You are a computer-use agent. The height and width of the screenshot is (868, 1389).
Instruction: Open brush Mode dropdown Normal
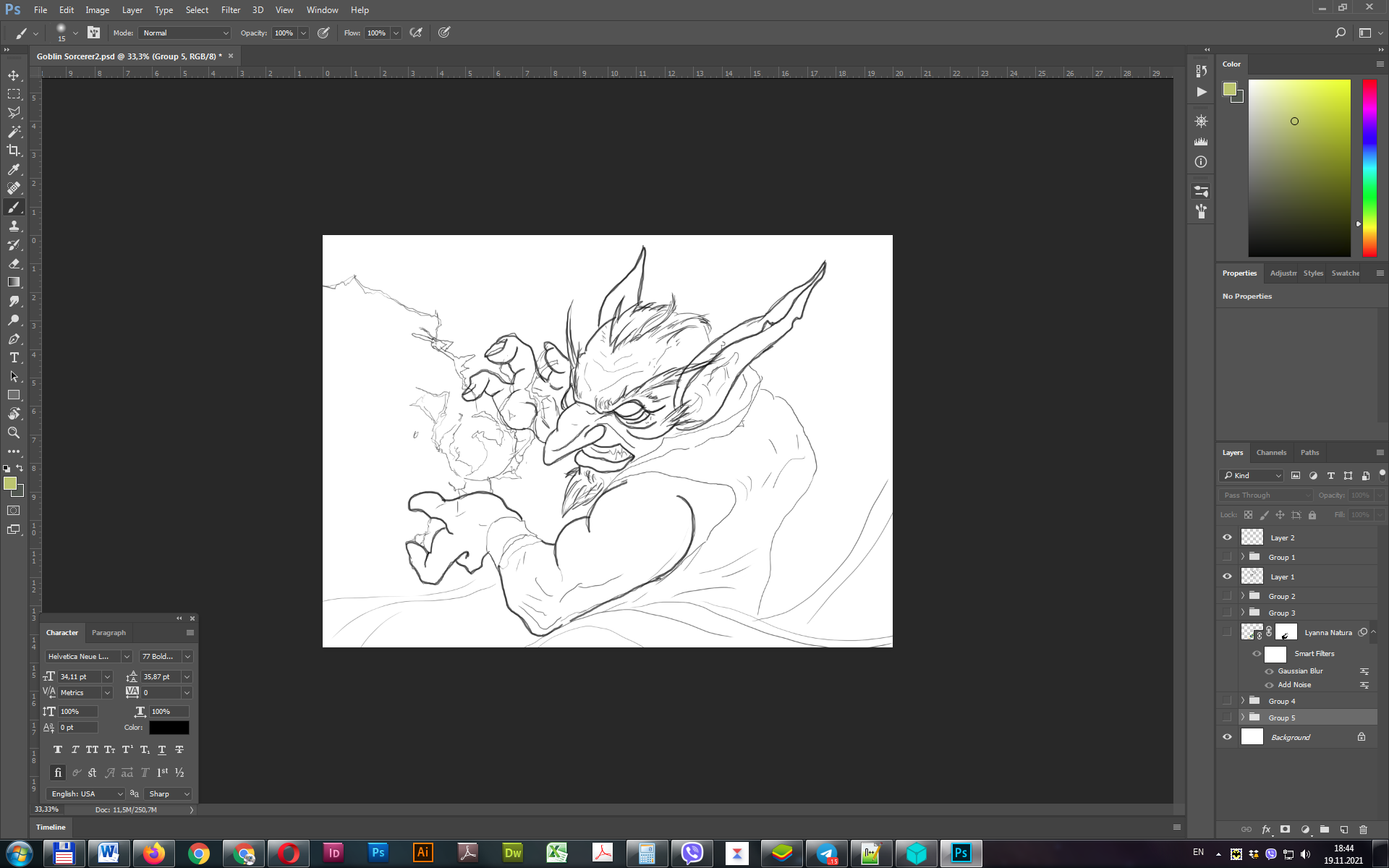[185, 33]
